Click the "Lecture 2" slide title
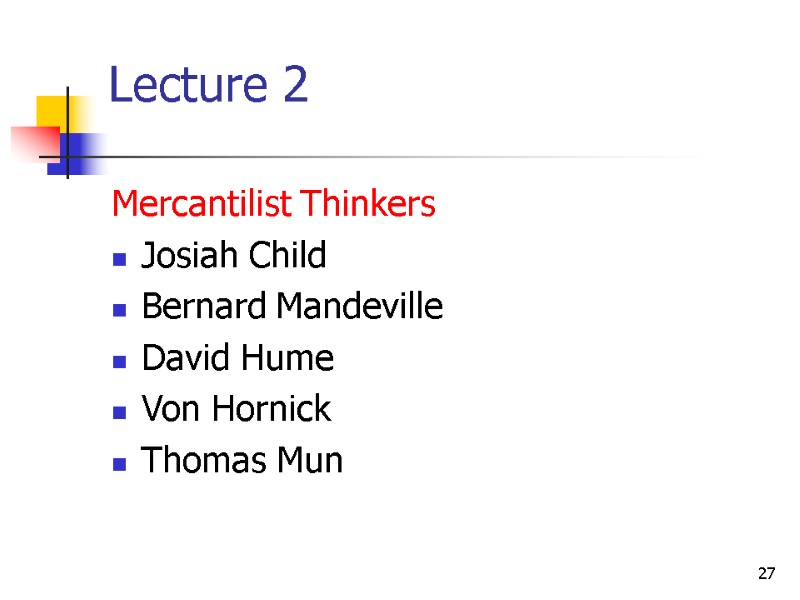800x600 pixels. 208,87
